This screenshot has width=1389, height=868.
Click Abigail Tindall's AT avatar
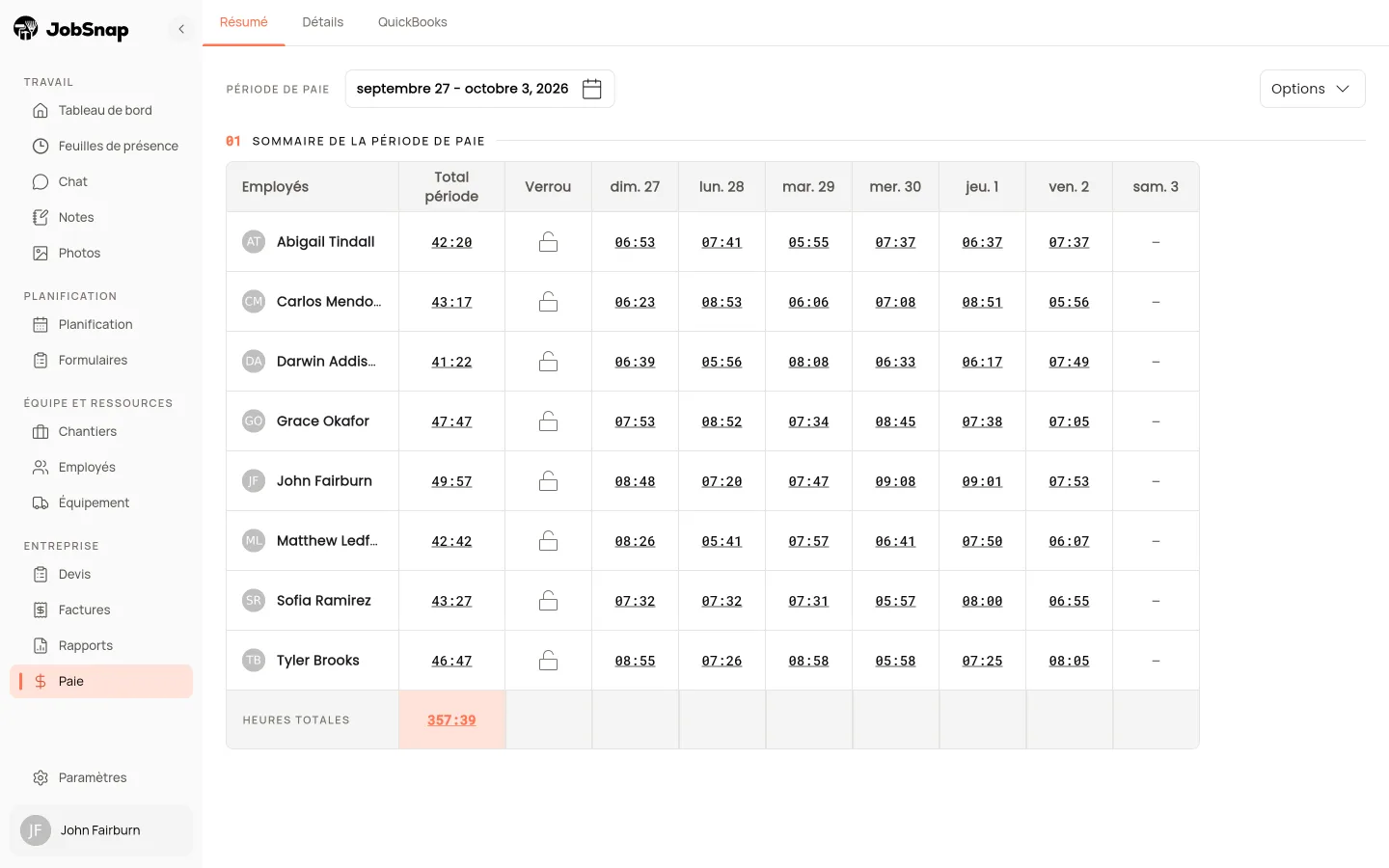tap(254, 242)
